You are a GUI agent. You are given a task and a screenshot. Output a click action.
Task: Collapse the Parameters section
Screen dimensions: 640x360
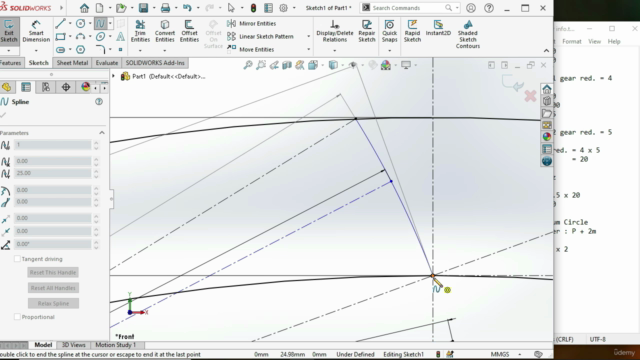pyautogui.click(x=102, y=133)
